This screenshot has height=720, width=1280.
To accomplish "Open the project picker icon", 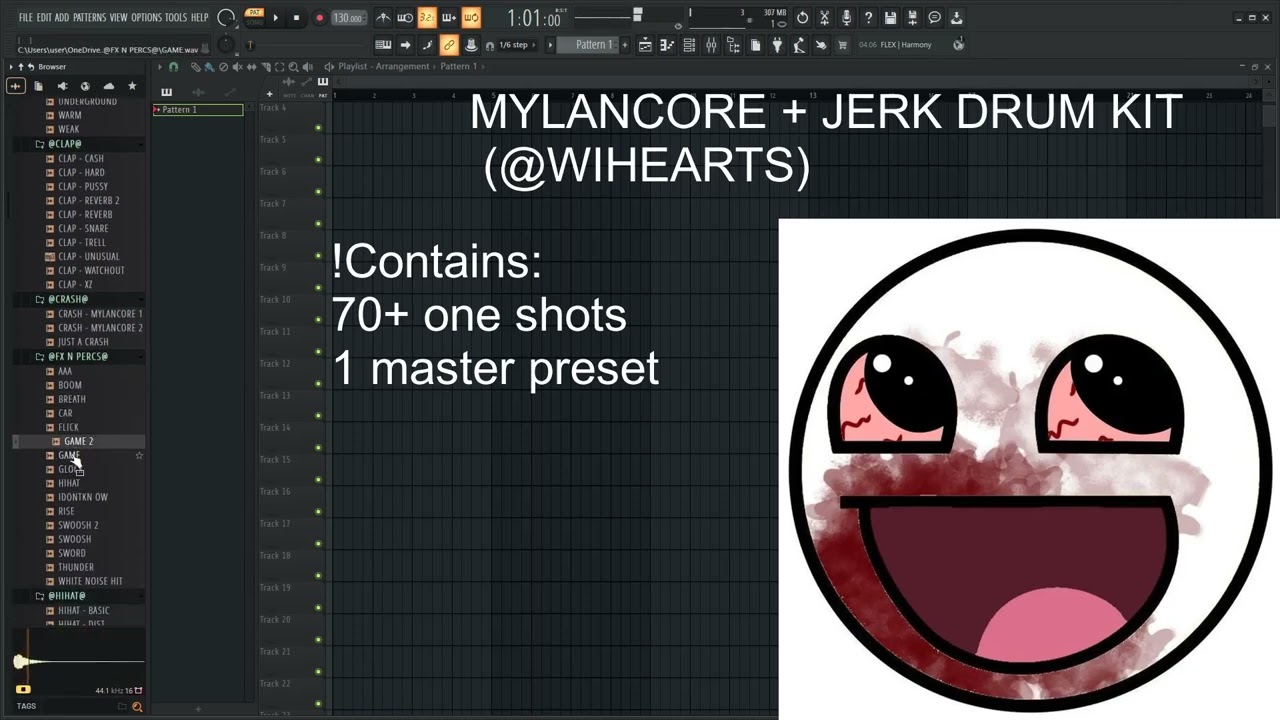I will click(755, 45).
